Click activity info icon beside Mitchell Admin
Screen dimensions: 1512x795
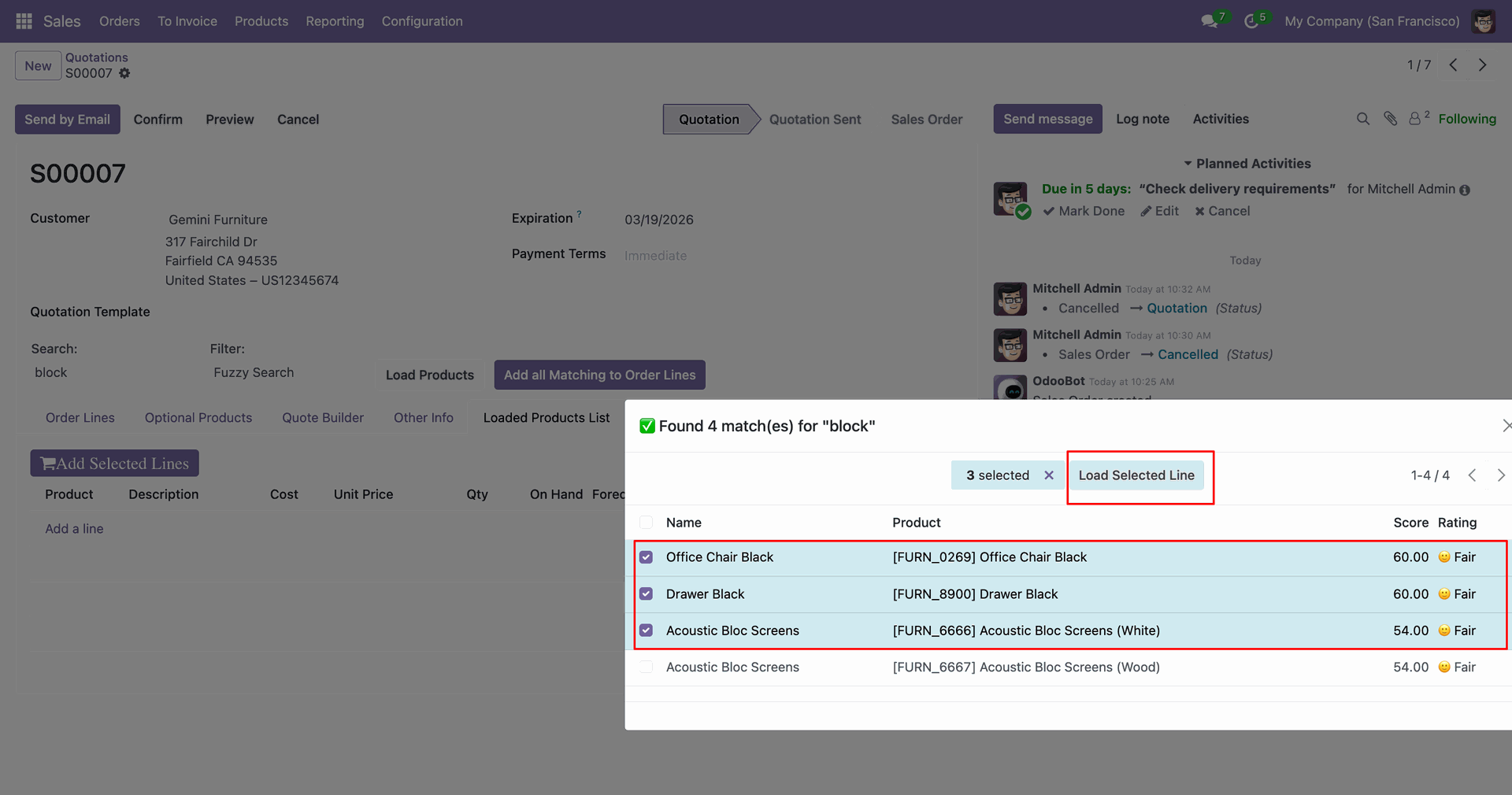[x=1465, y=190]
